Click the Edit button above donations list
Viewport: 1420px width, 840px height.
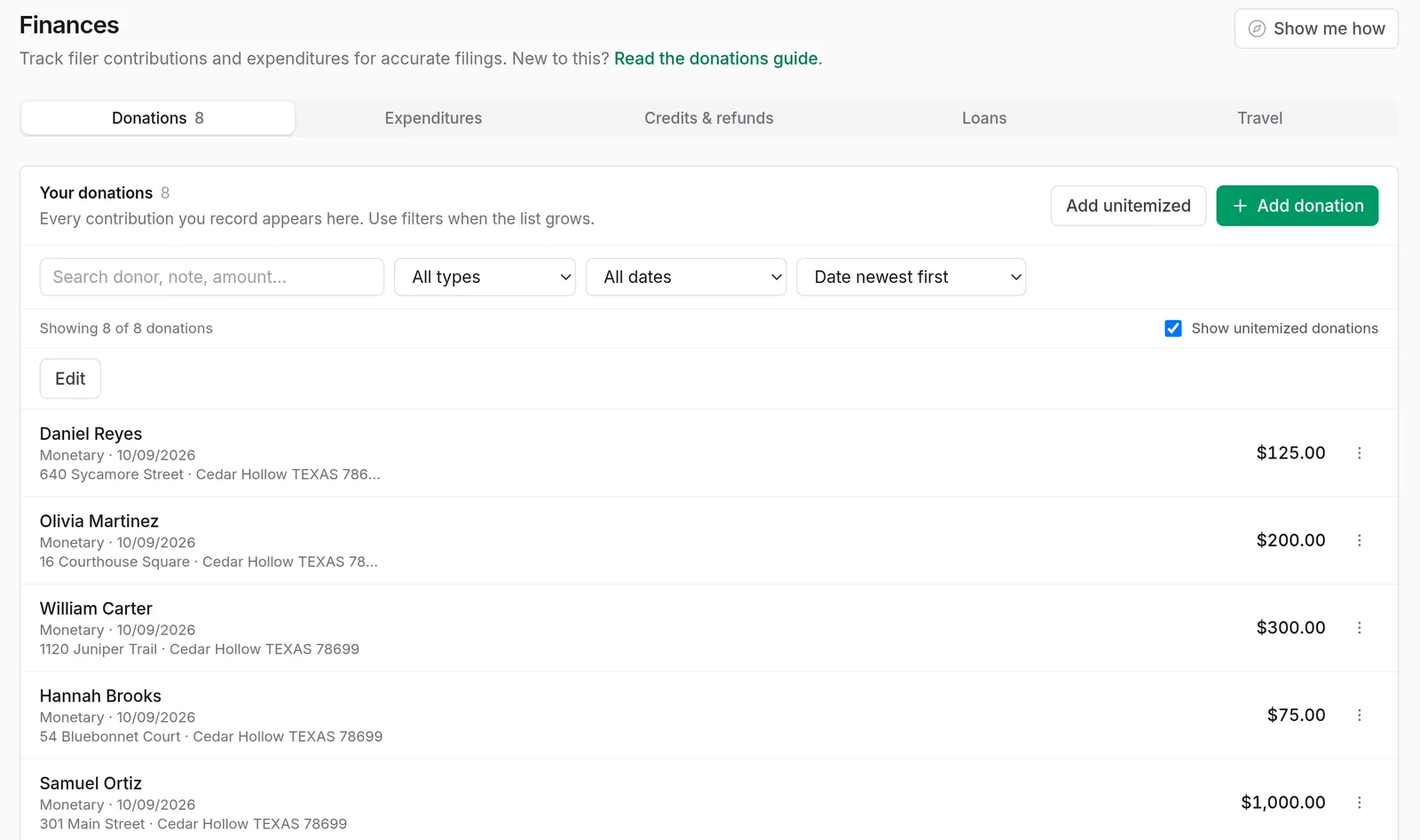point(70,379)
